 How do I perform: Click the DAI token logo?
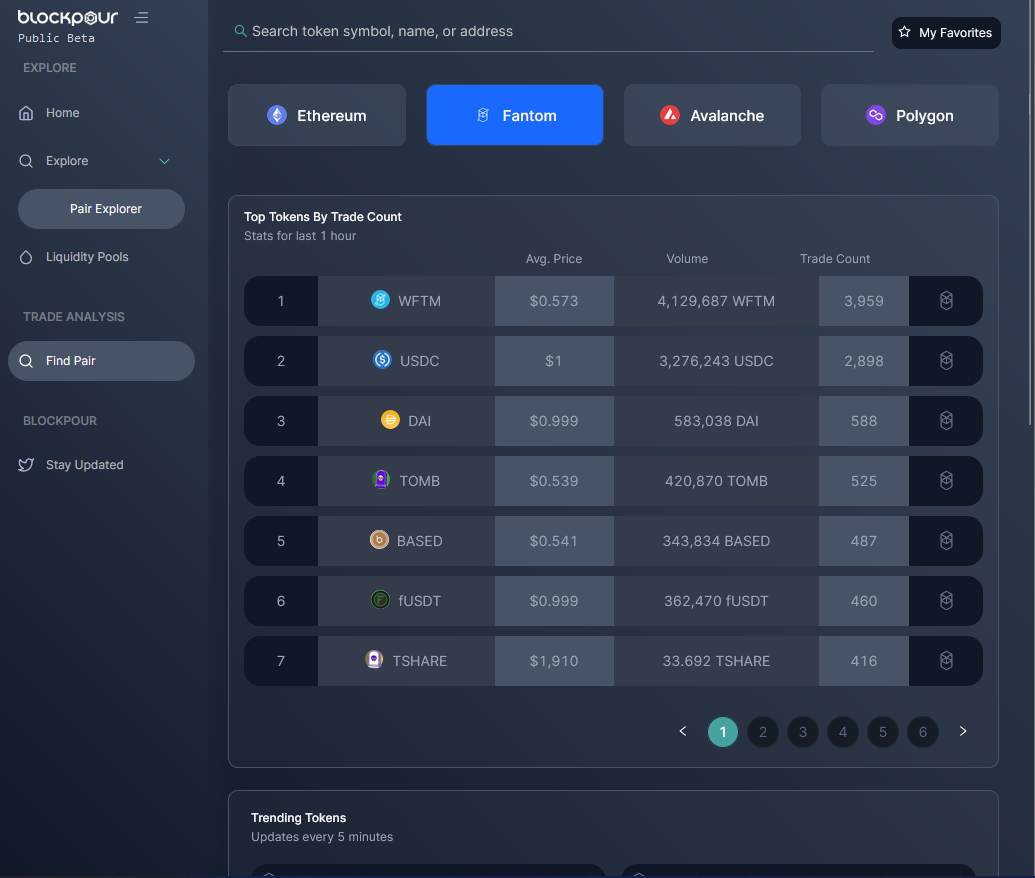390,420
